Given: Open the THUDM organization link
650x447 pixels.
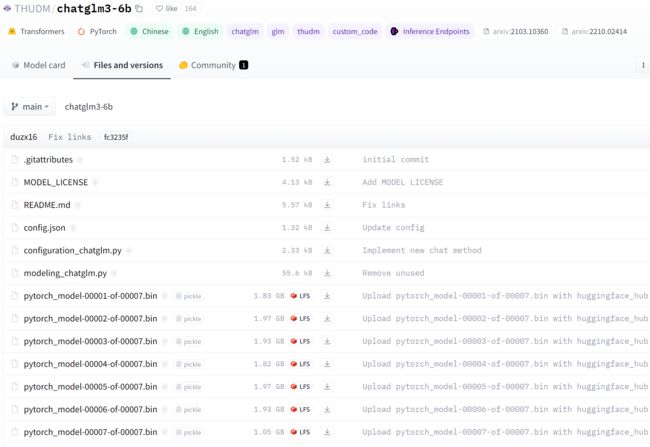Looking at the screenshot, I should [32, 8].
